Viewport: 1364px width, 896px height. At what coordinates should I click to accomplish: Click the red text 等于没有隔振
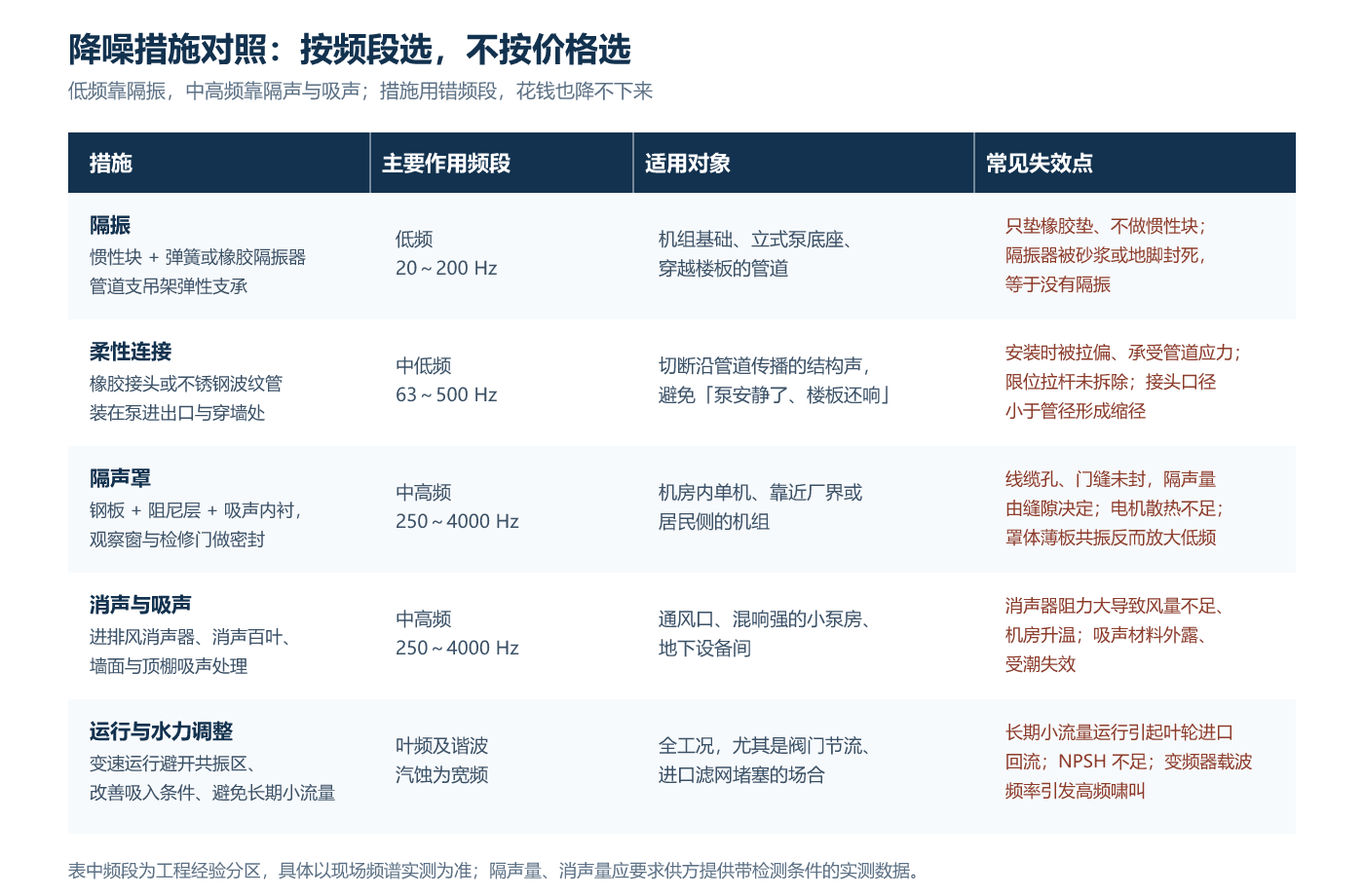(x=1058, y=284)
